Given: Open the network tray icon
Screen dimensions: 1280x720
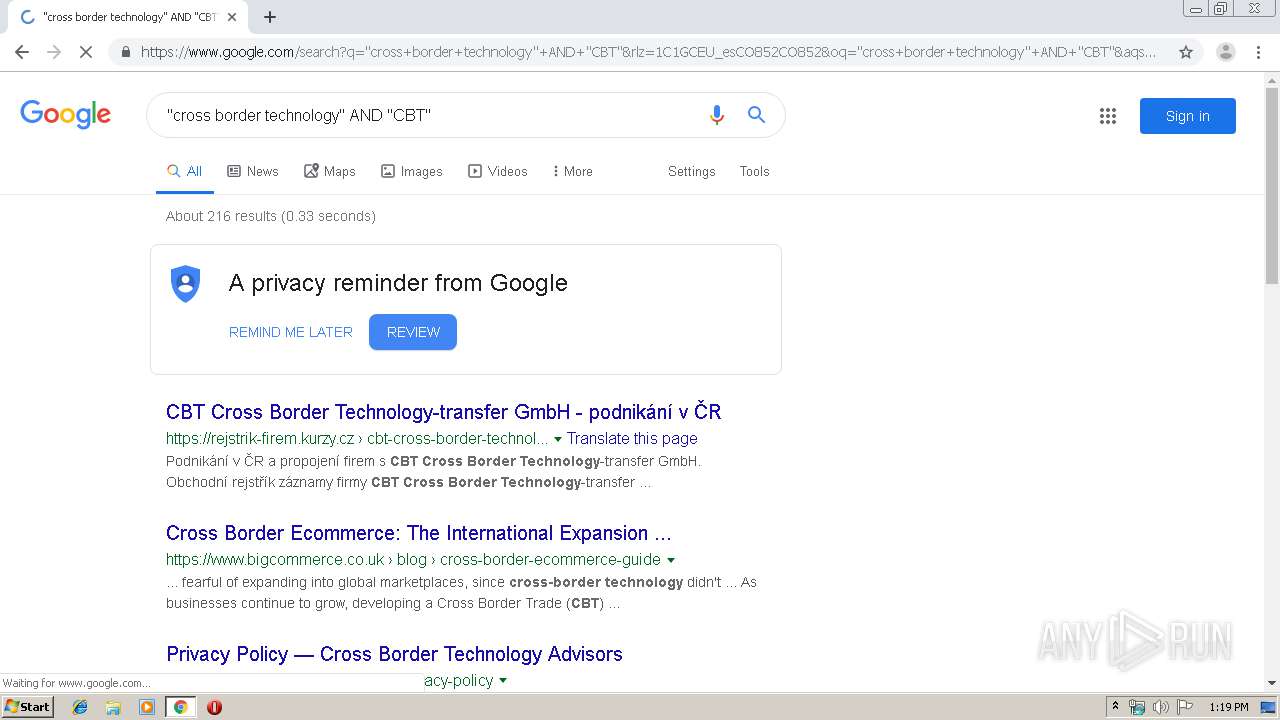Looking at the screenshot, I should click(x=1137, y=707).
